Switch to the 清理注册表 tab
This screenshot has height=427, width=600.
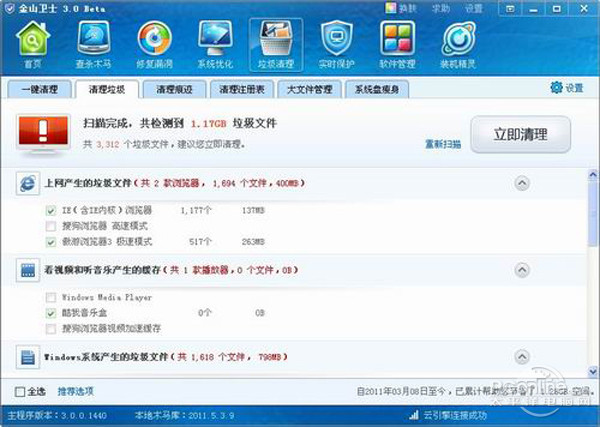coord(242,90)
